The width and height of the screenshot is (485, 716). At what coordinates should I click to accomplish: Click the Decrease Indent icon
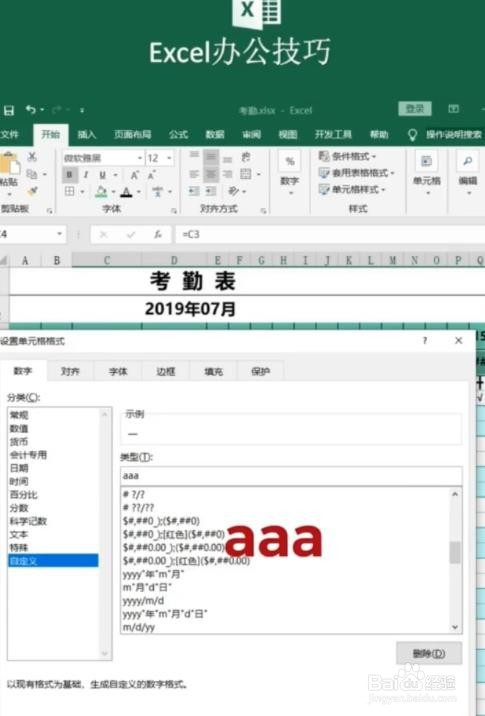tap(194, 191)
